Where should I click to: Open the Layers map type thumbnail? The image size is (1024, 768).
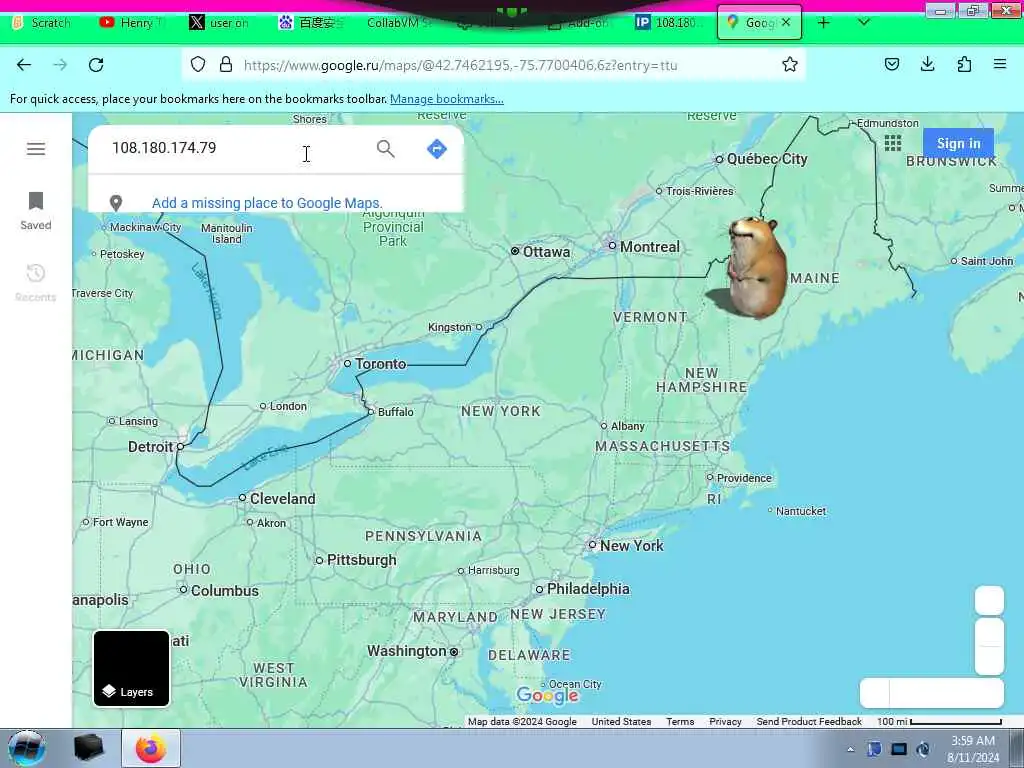131,668
